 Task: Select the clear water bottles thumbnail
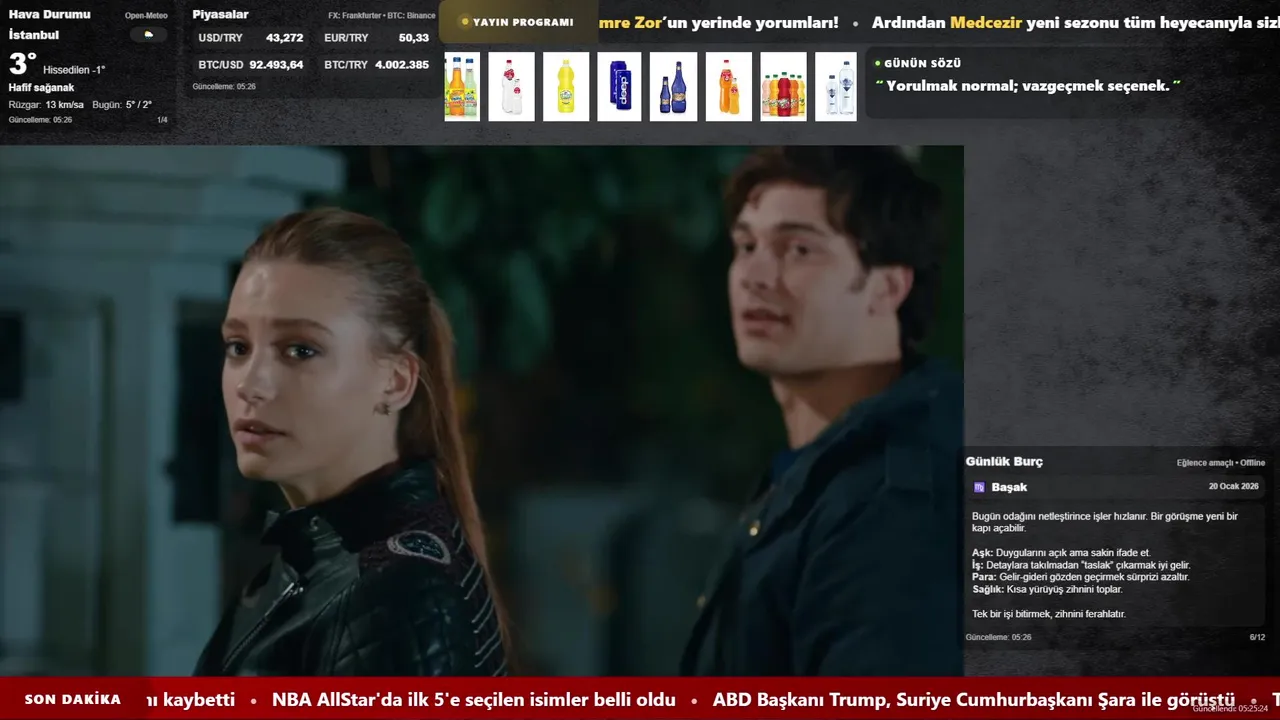click(836, 87)
